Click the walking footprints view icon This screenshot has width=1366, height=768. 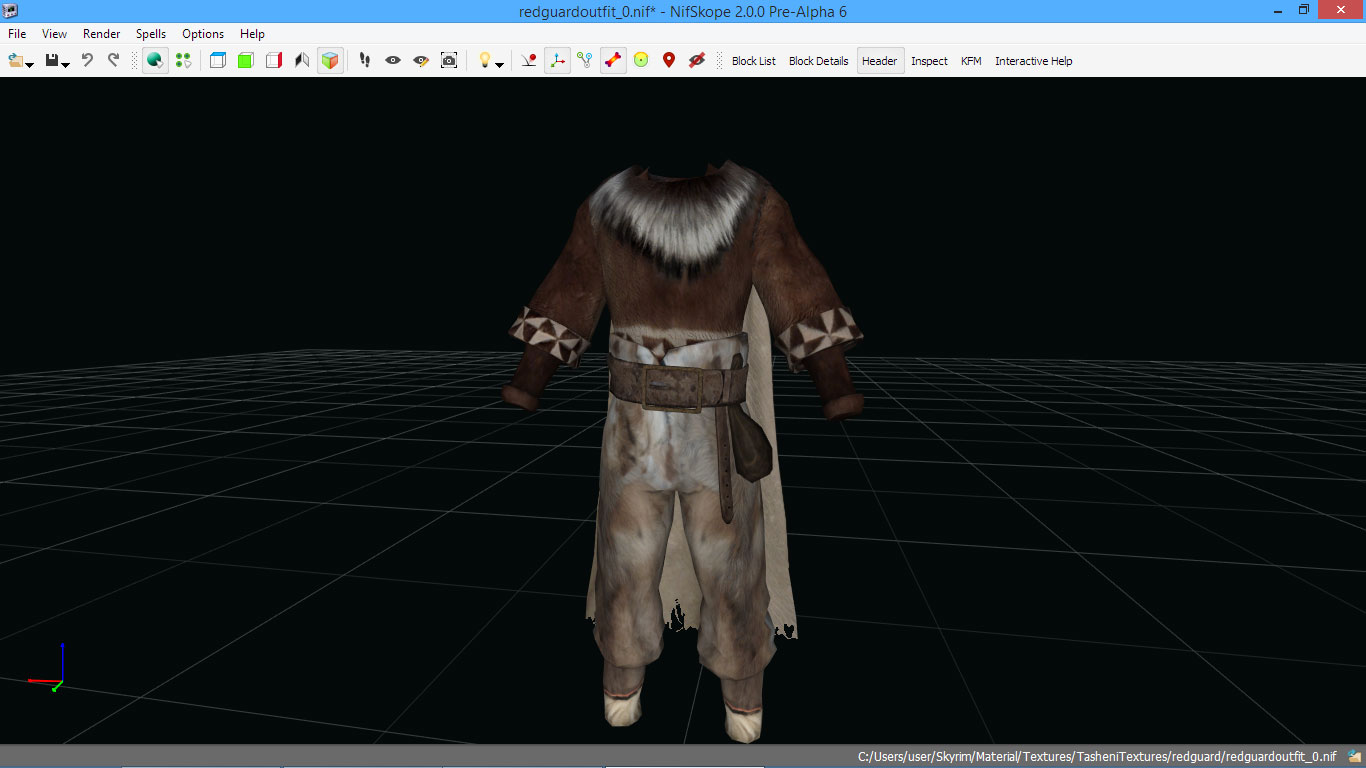(365, 61)
